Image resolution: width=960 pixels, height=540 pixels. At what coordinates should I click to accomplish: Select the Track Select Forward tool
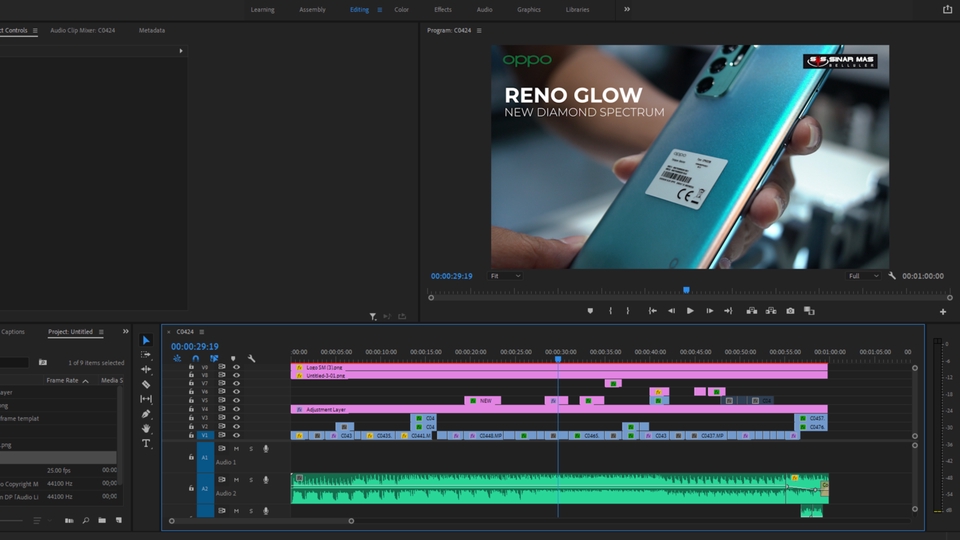click(146, 354)
